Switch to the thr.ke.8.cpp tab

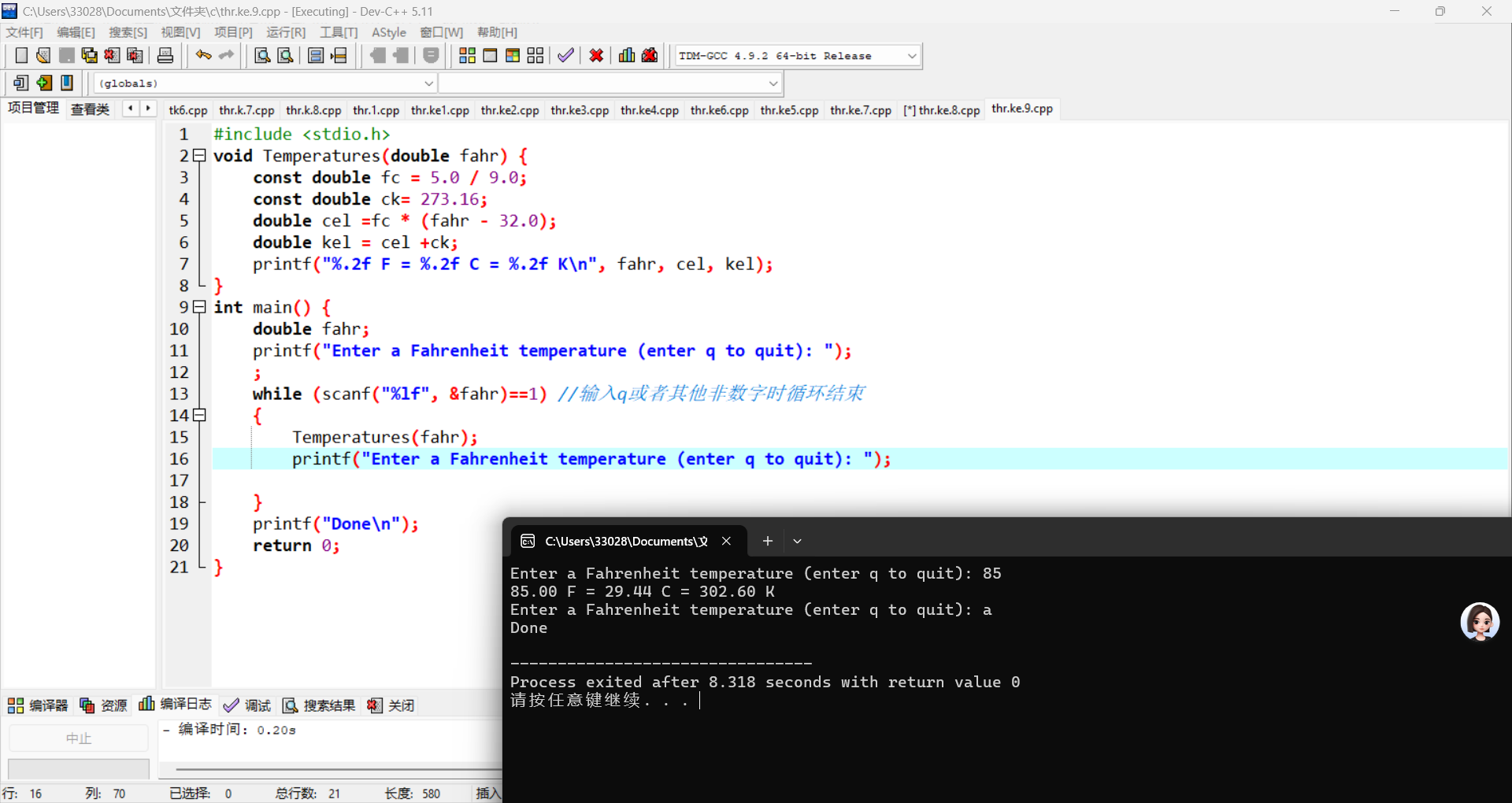click(x=942, y=110)
